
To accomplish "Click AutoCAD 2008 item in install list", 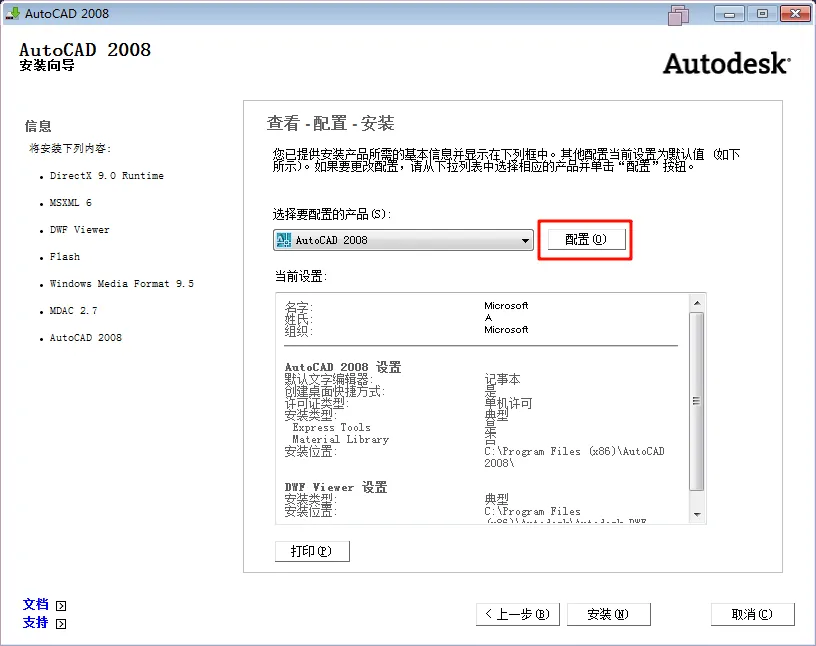I will [x=86, y=338].
